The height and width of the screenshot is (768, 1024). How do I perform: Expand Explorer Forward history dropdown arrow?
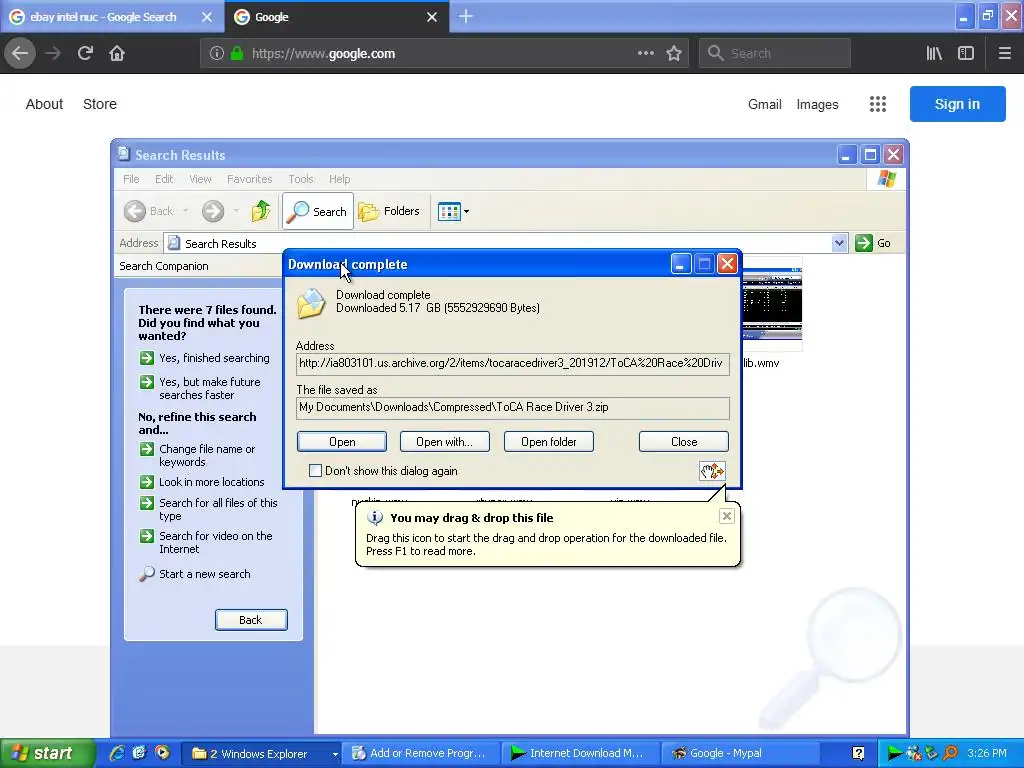236,211
